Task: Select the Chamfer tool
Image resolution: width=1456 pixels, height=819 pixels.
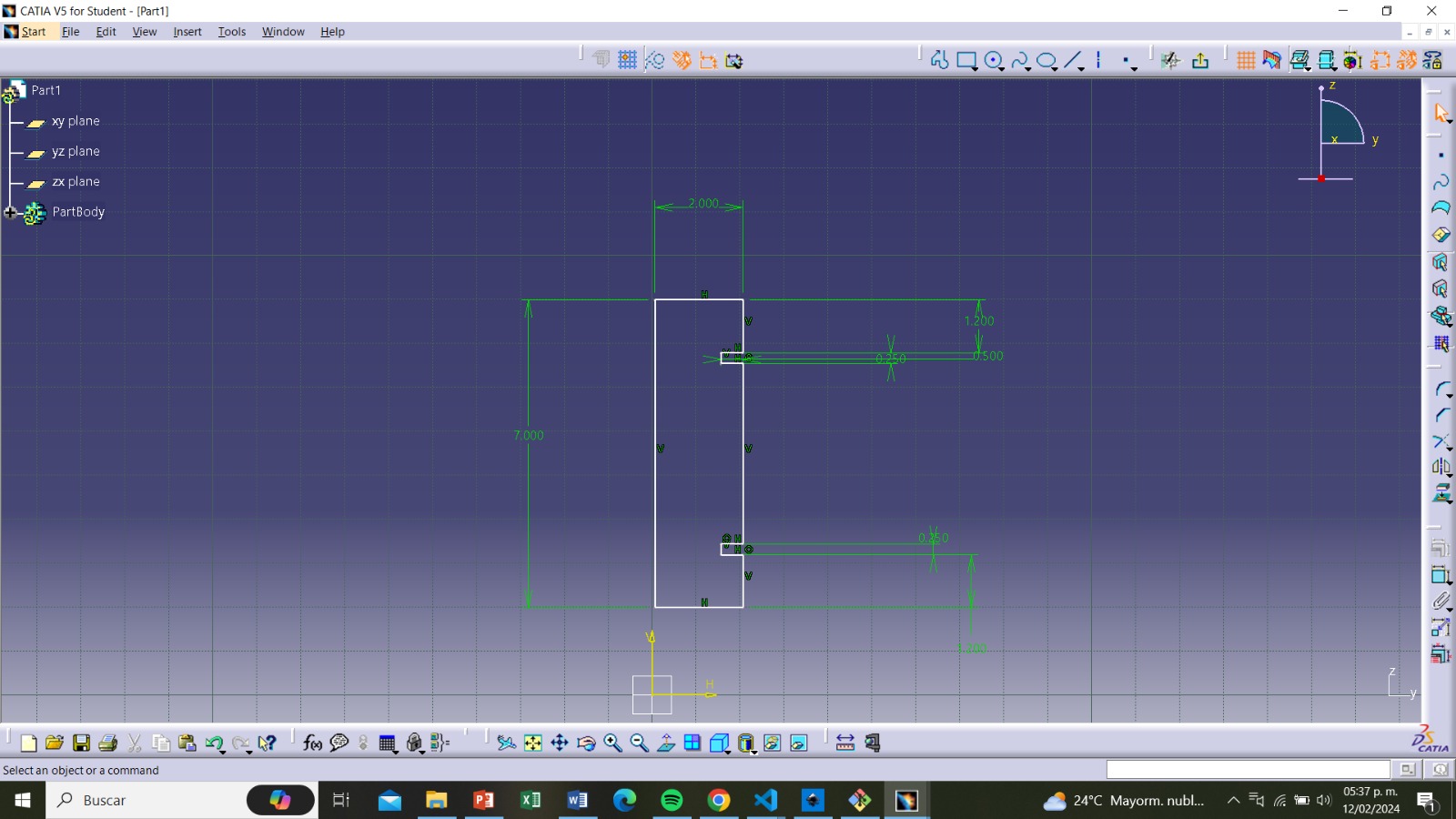Action: tap(1441, 416)
